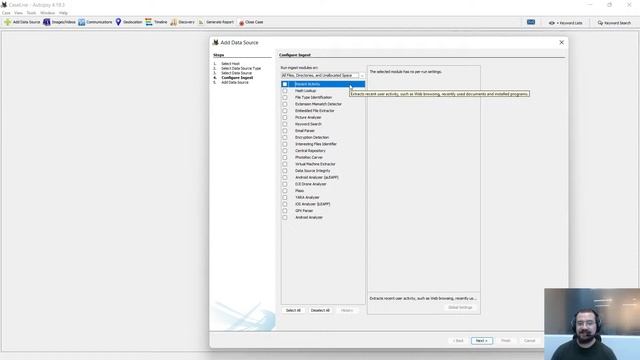Click the Back button
640x360 pixels.
[x=458, y=340]
